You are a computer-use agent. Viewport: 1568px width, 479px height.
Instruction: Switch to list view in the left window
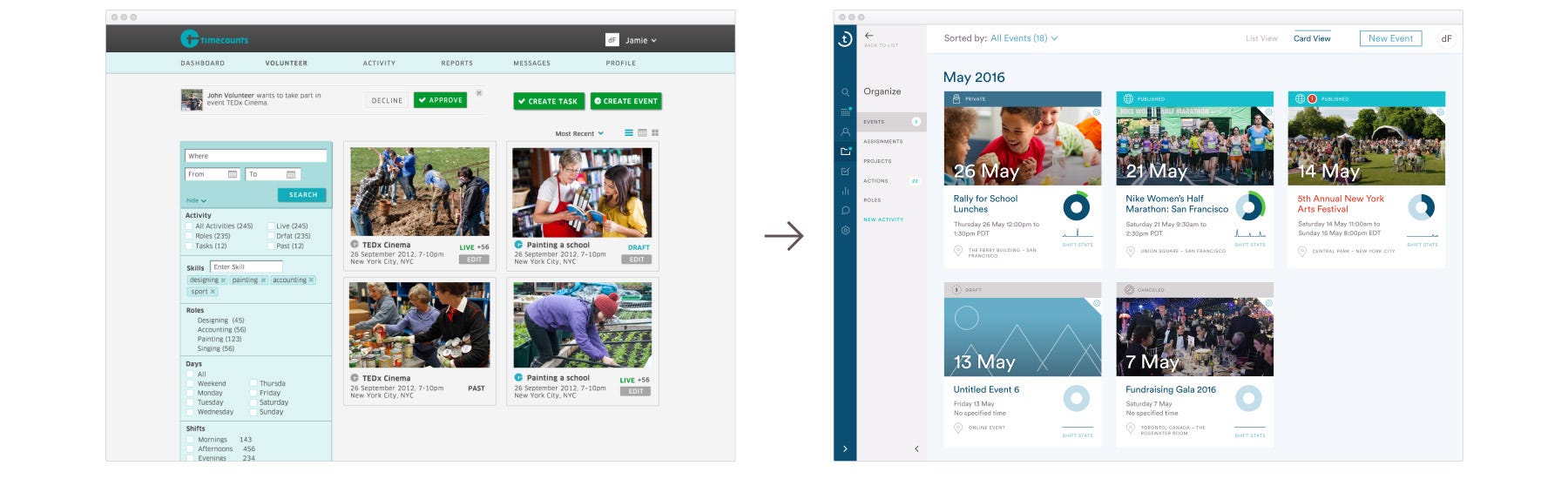629,133
